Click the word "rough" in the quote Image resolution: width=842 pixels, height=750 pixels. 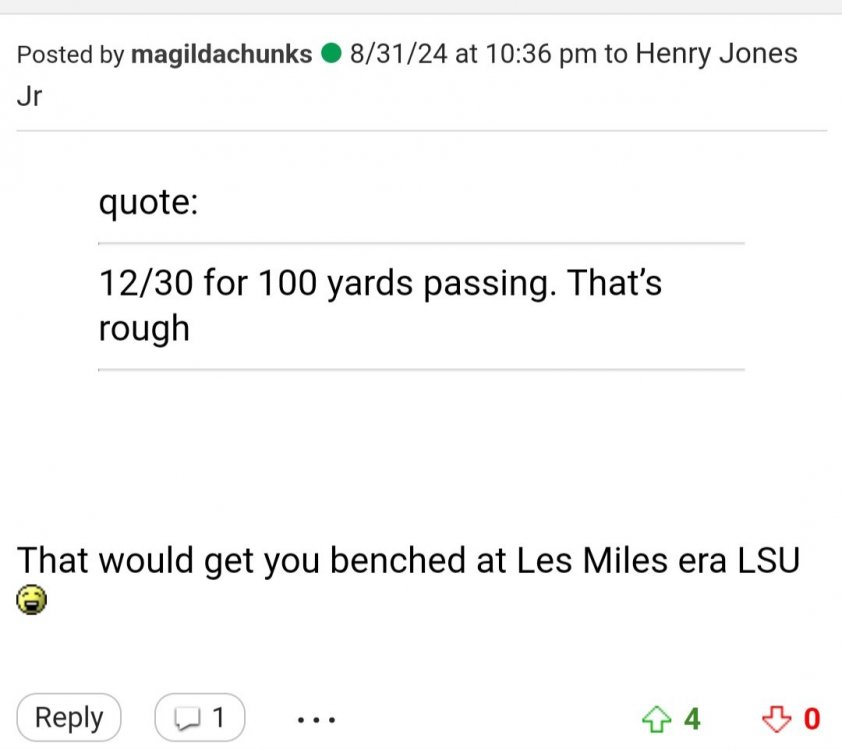(144, 328)
